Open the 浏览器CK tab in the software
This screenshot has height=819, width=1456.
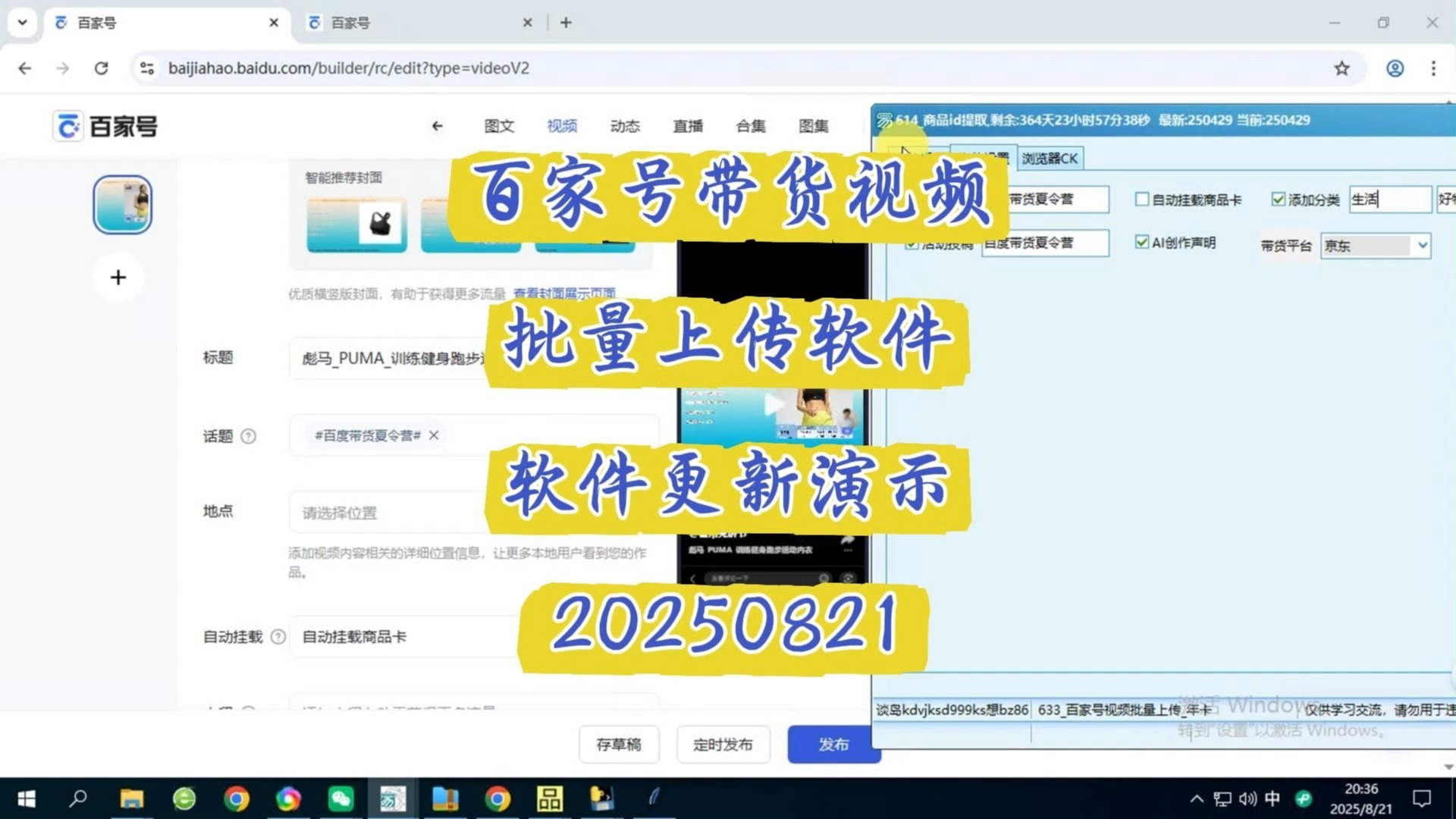tap(1050, 158)
